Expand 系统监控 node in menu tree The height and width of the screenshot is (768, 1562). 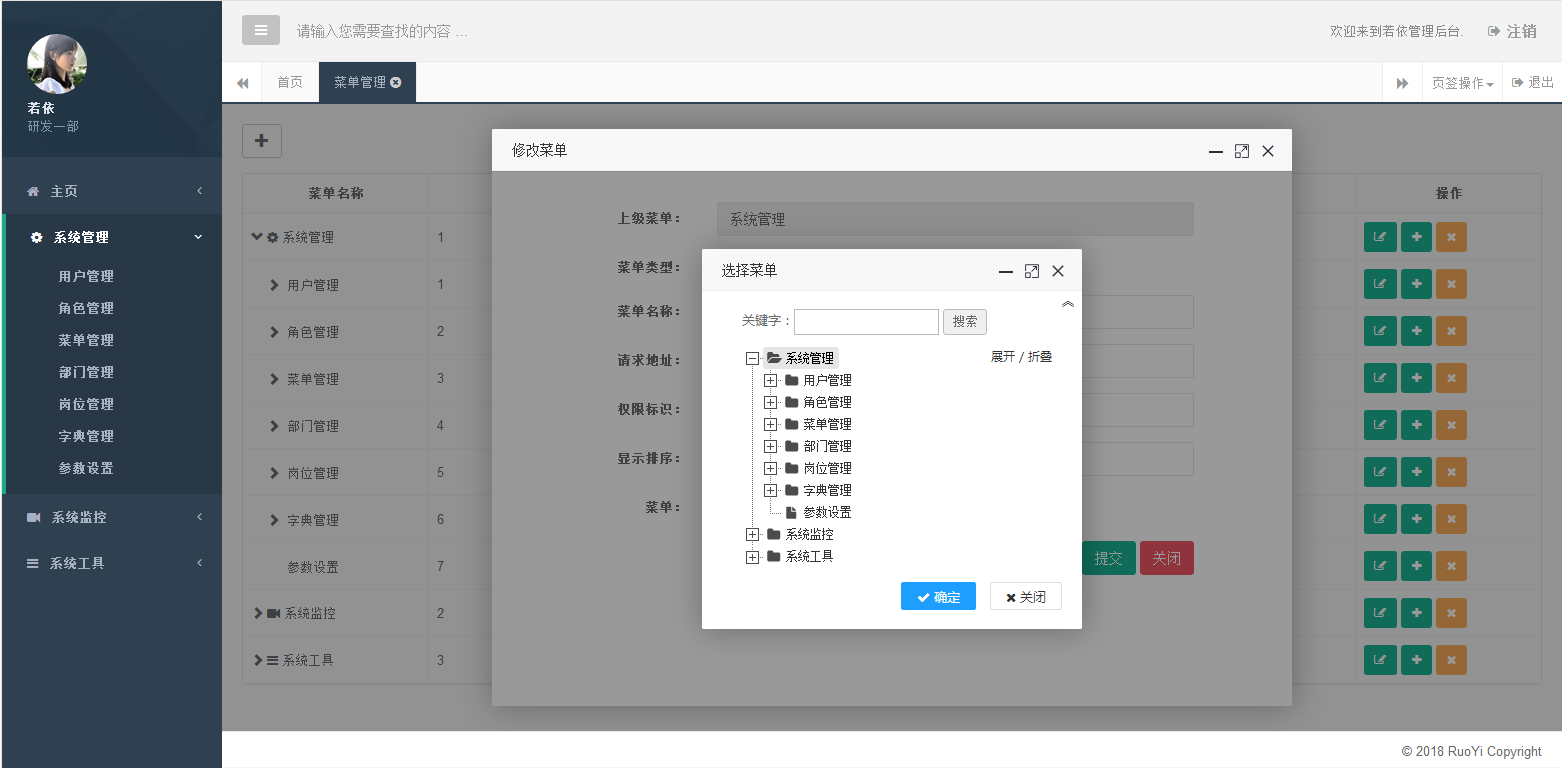[x=752, y=534]
